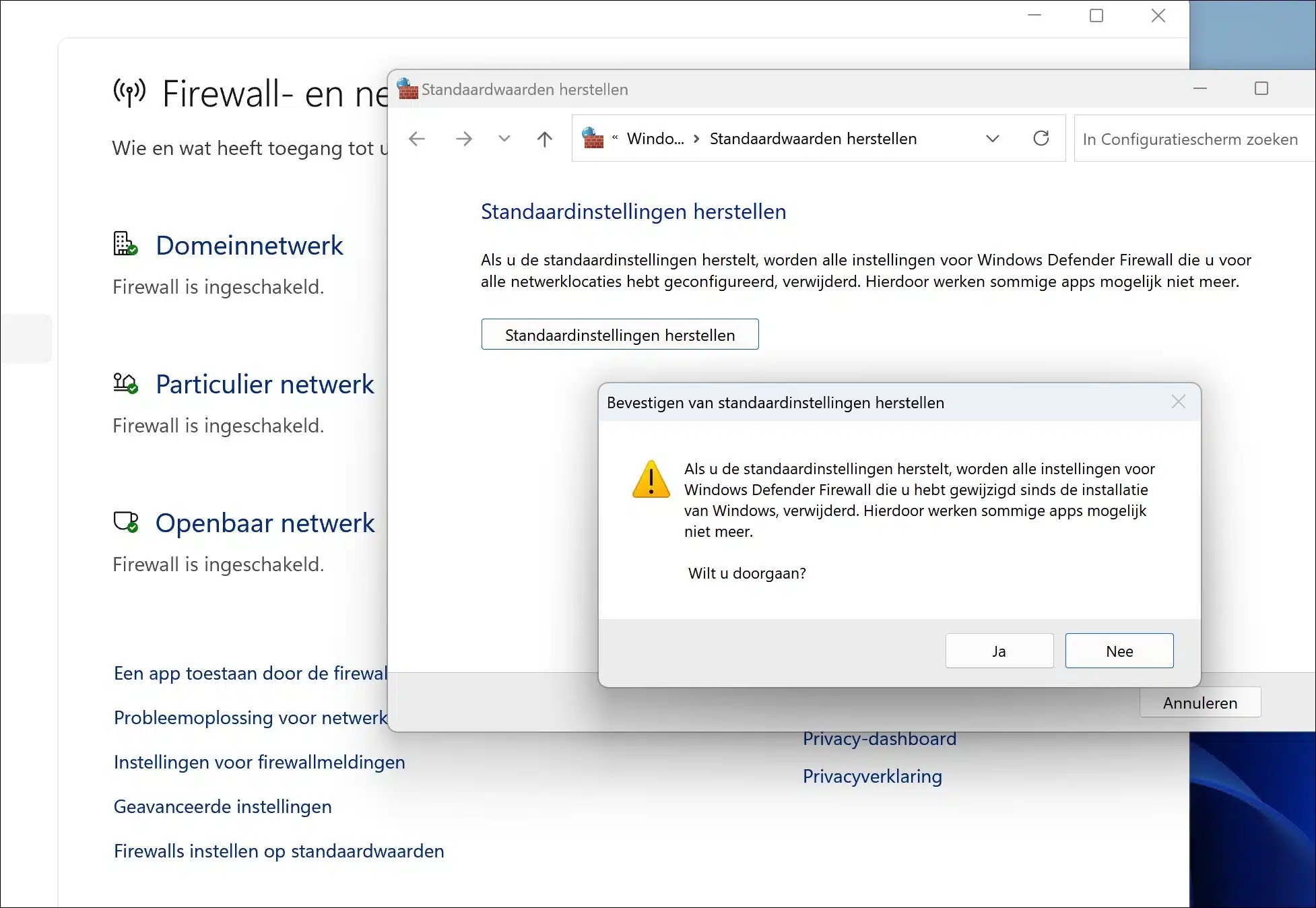
Task: Minimize the Windows Security window
Action: point(1034,15)
